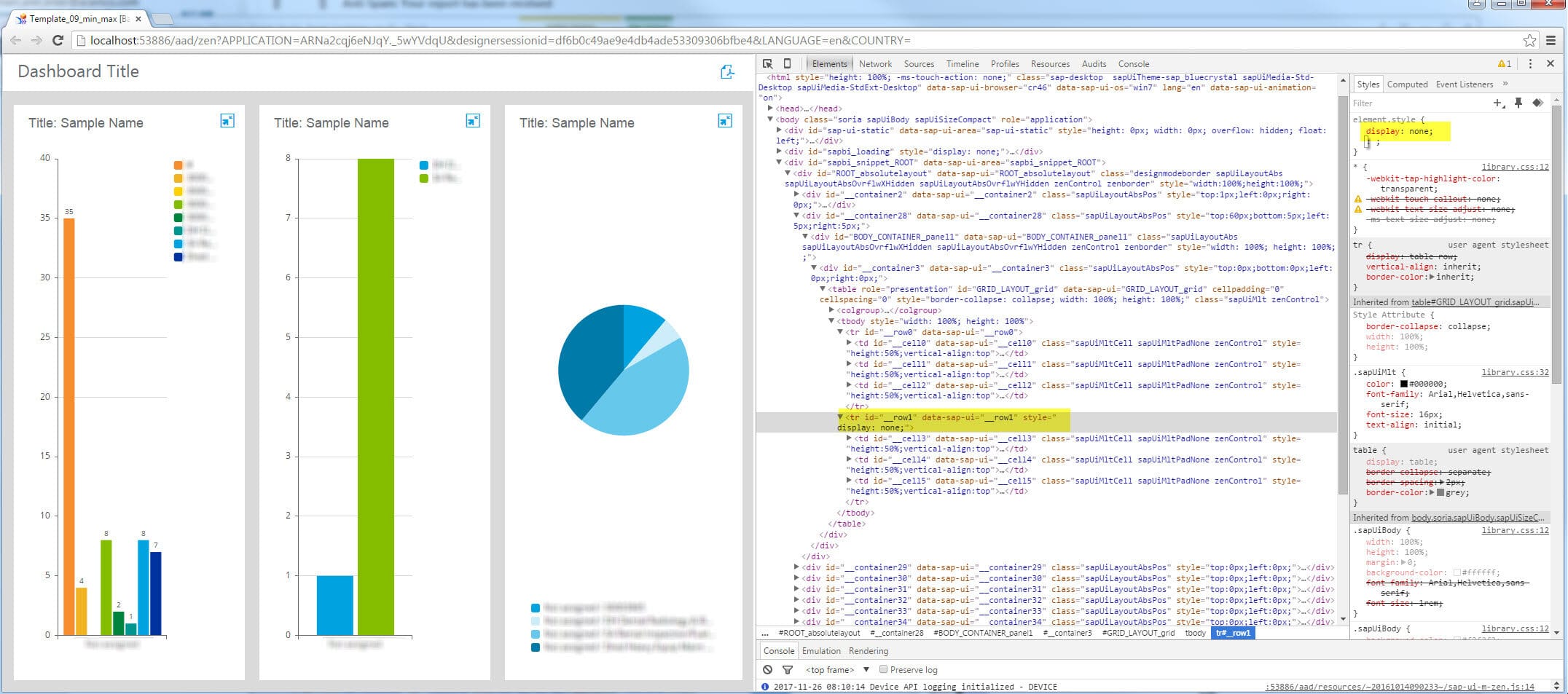Click the dashboard export icon beside title
This screenshot has height=694, width=1568.
(726, 71)
